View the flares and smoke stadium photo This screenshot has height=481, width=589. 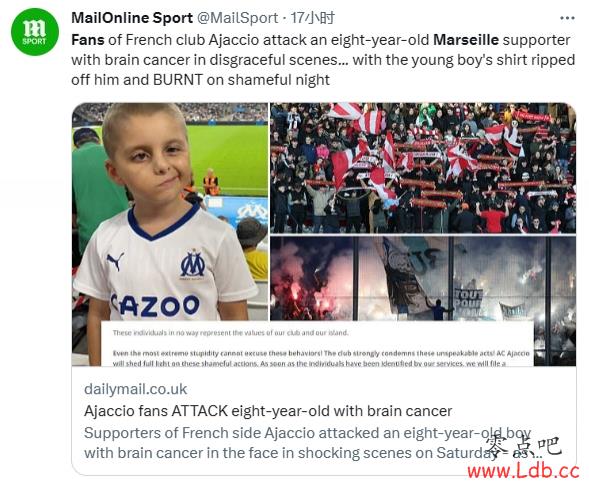click(x=423, y=278)
